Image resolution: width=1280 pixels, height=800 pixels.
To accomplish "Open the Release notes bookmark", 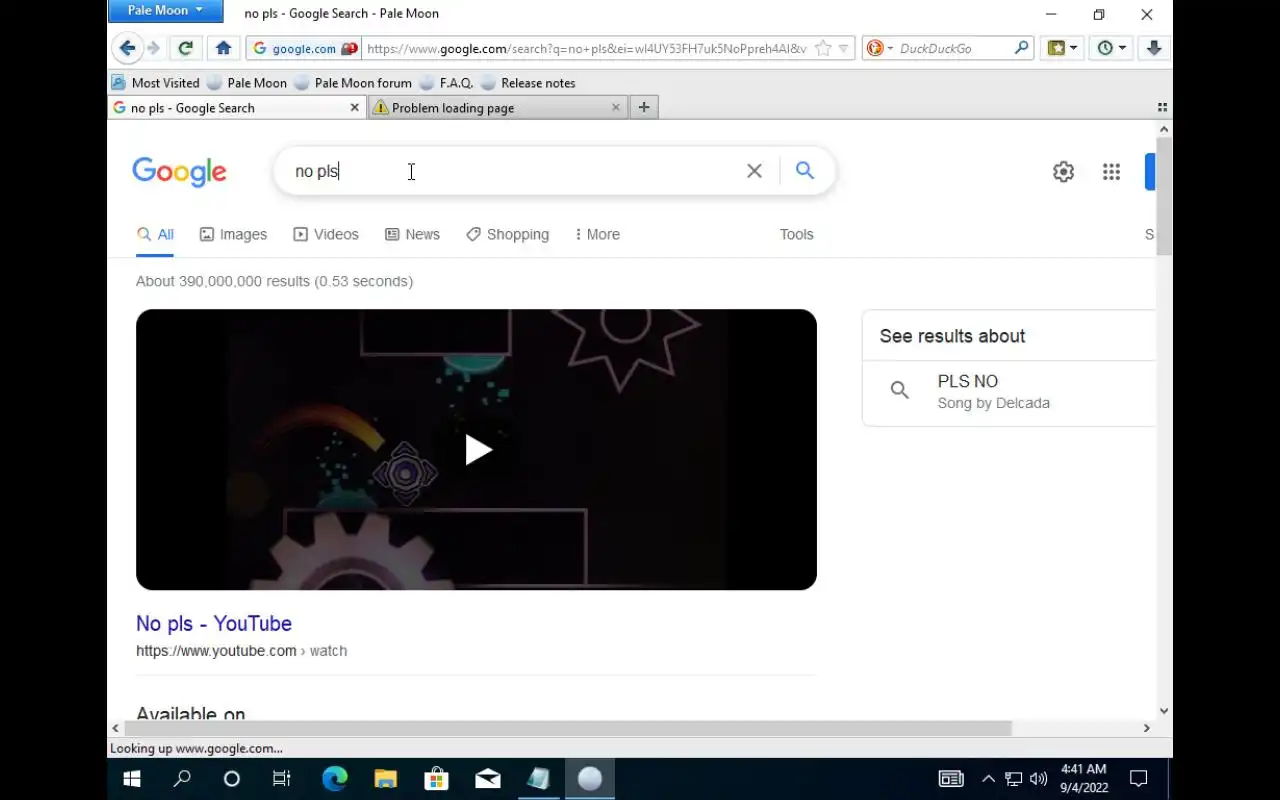I will pos(528,83).
